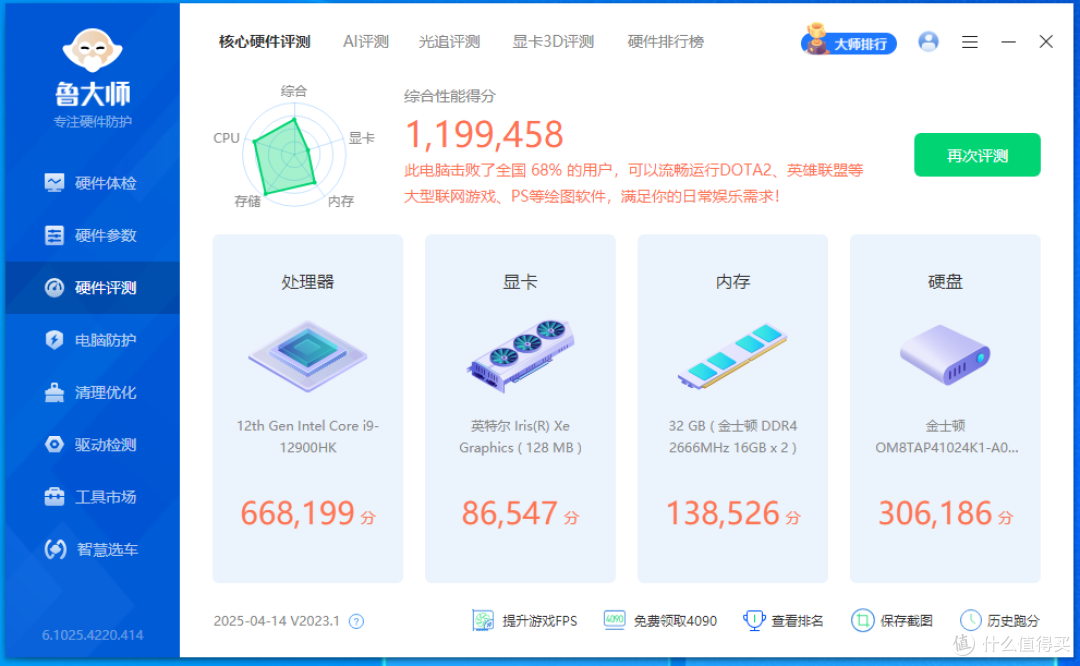Switch to AI评测 tab
This screenshot has height=666, width=1080.
366,42
